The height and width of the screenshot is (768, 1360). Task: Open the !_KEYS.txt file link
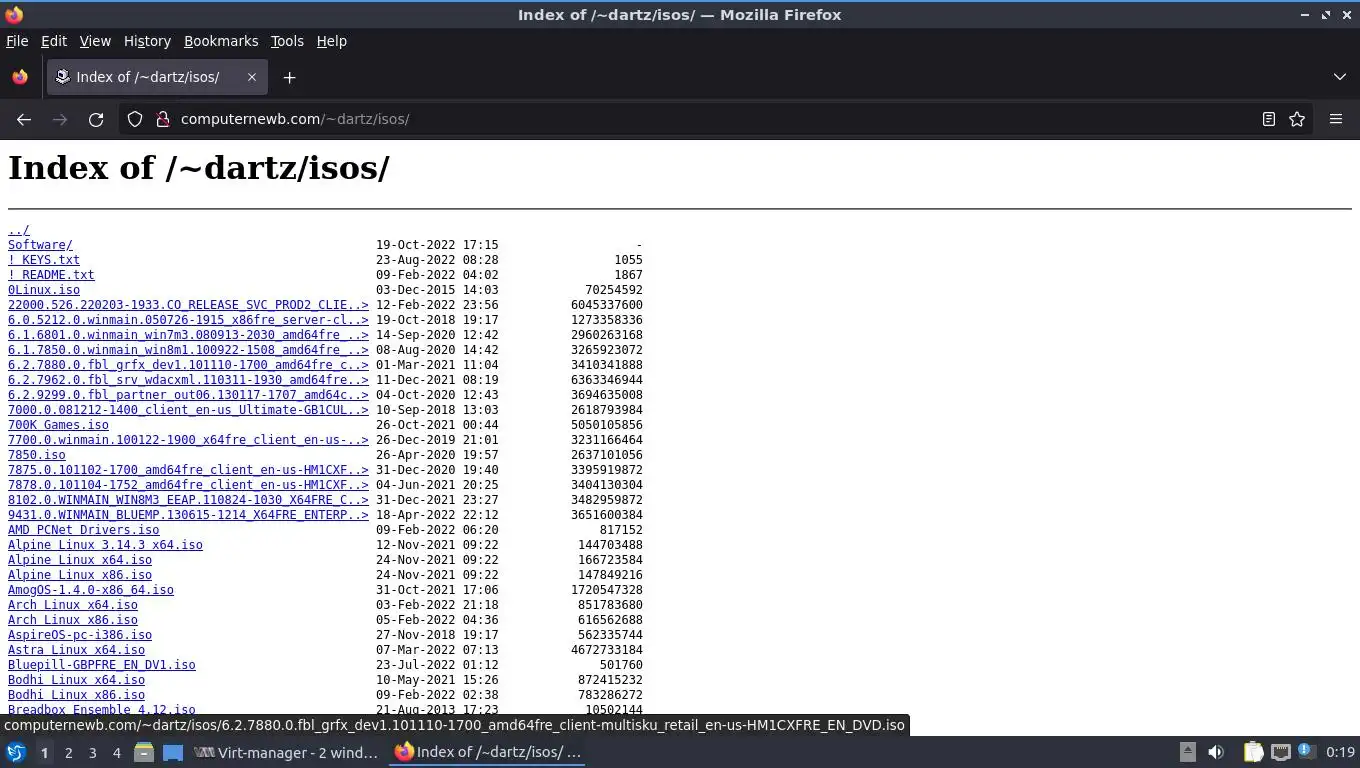pos(44,260)
